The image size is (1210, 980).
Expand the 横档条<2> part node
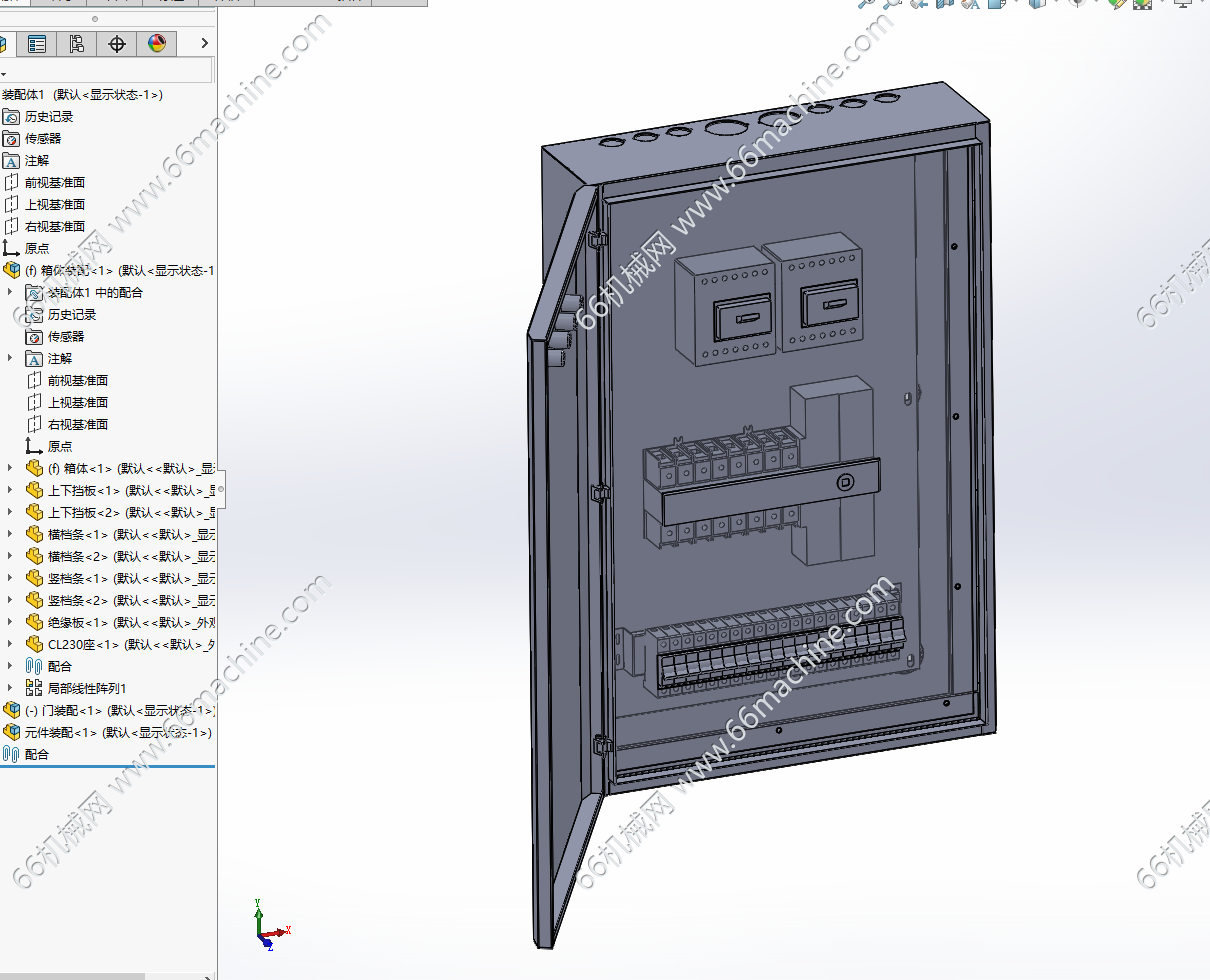[11, 557]
